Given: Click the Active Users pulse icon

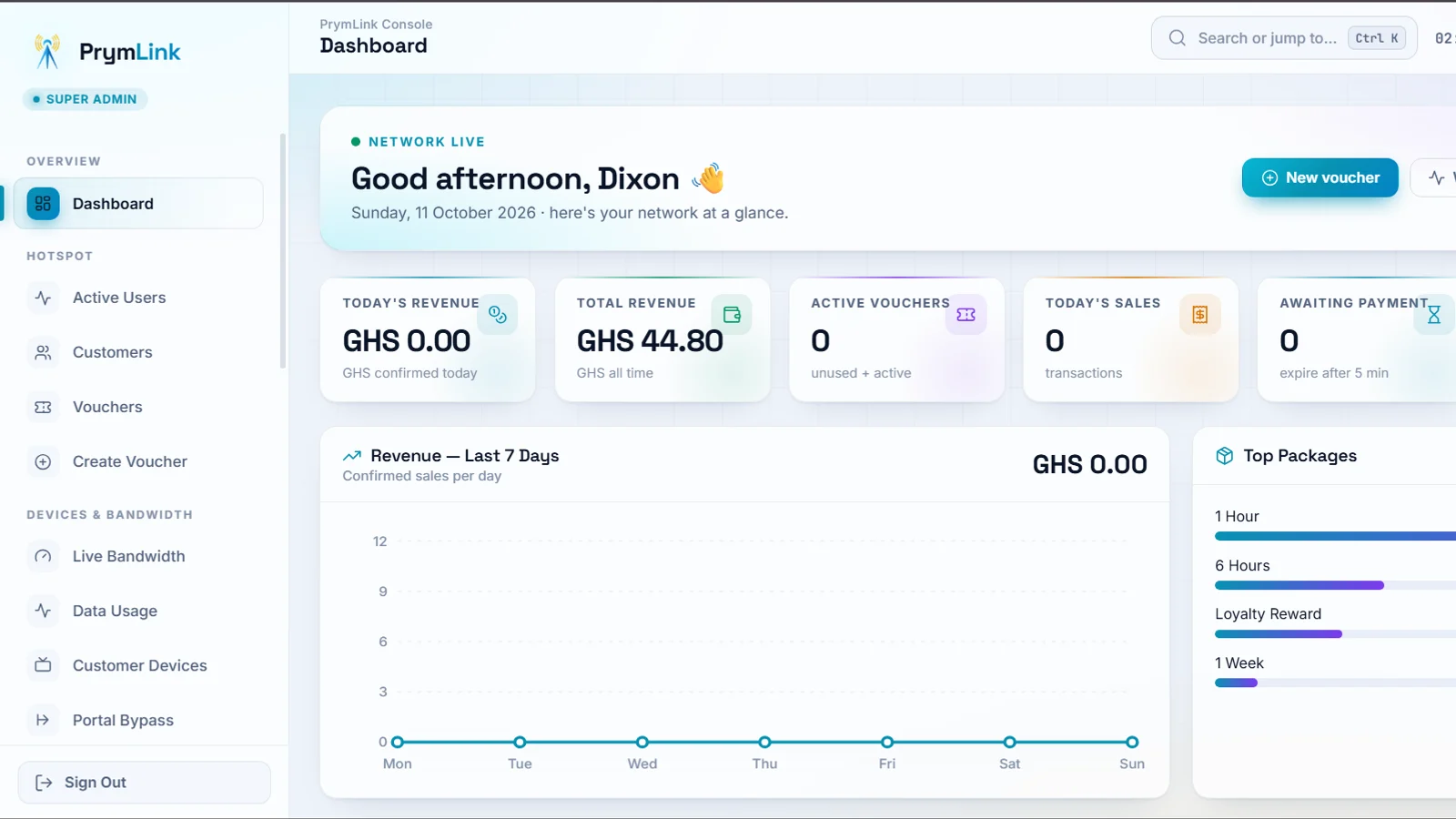Looking at the screenshot, I should coord(43,298).
